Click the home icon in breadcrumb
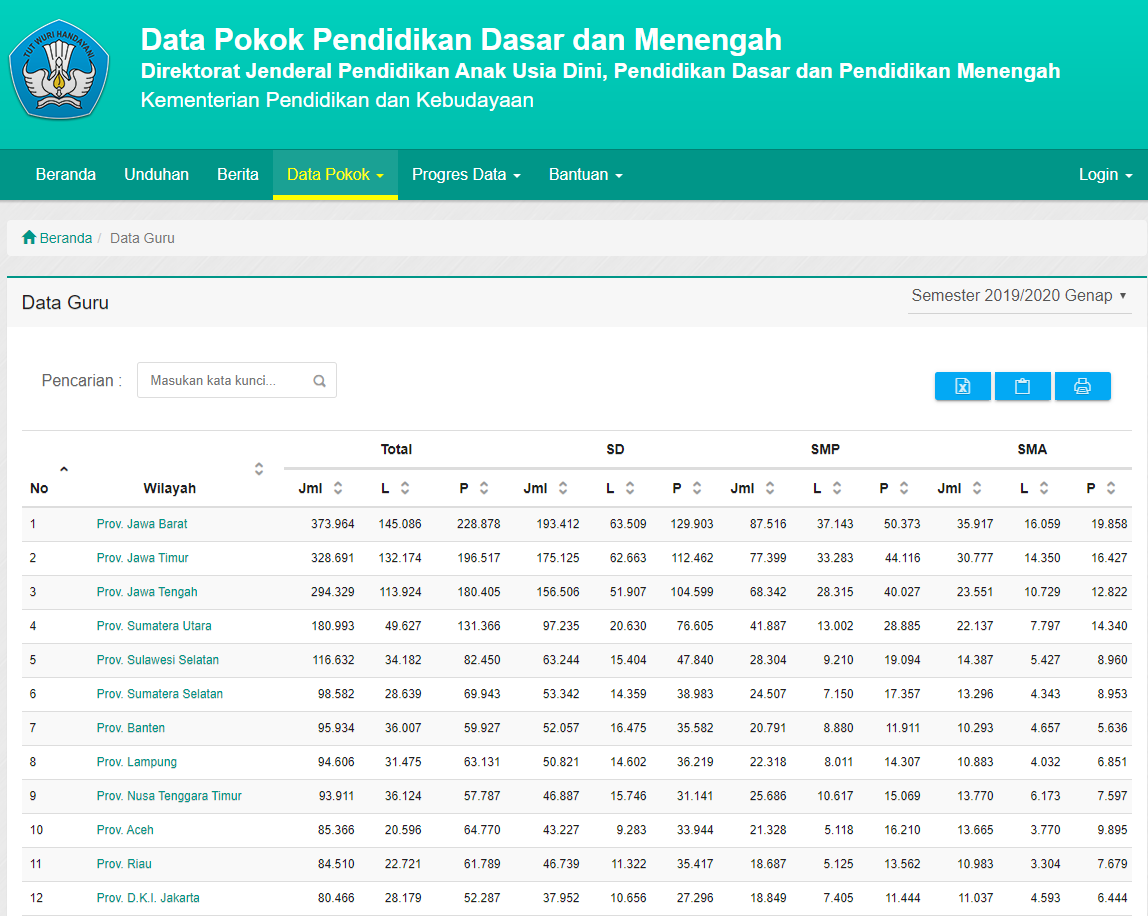 29,238
